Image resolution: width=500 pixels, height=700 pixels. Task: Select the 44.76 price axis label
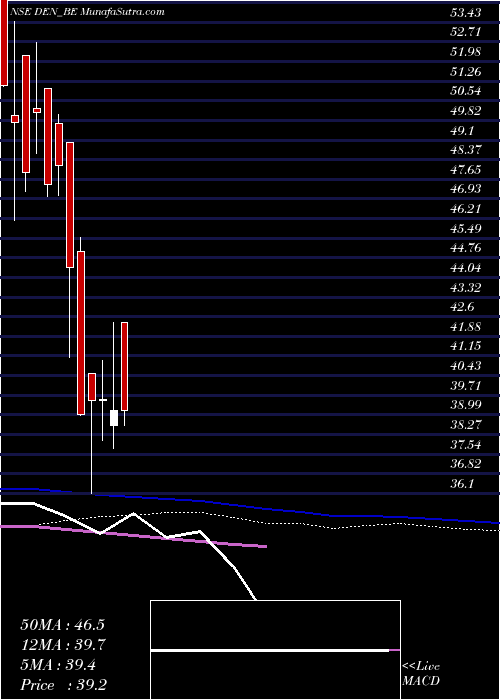click(465, 248)
